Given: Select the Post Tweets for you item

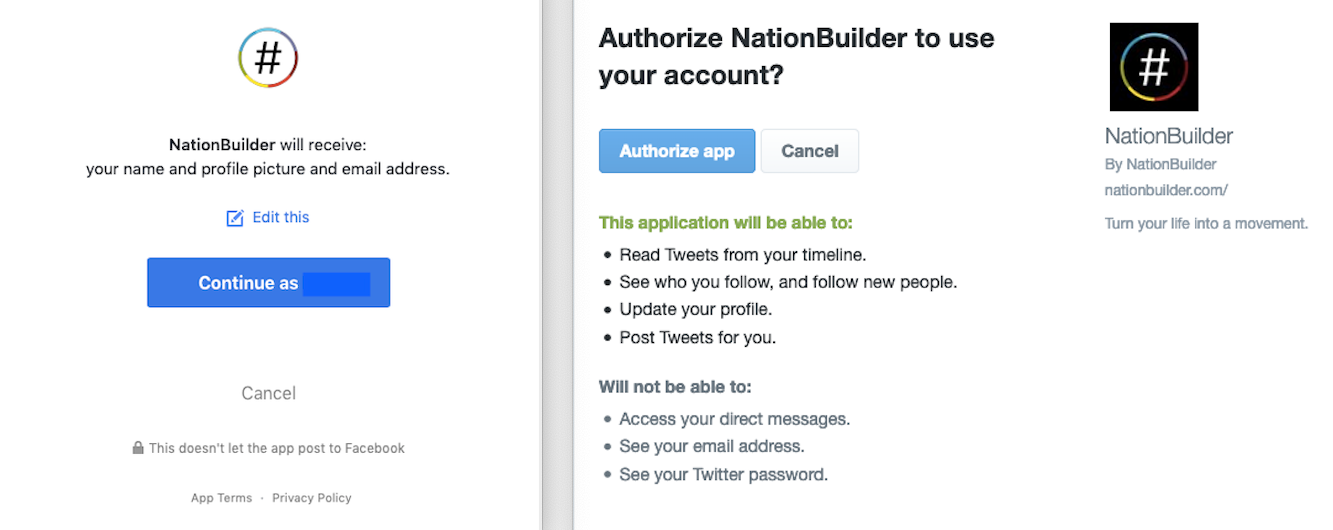Looking at the screenshot, I should pos(697,338).
